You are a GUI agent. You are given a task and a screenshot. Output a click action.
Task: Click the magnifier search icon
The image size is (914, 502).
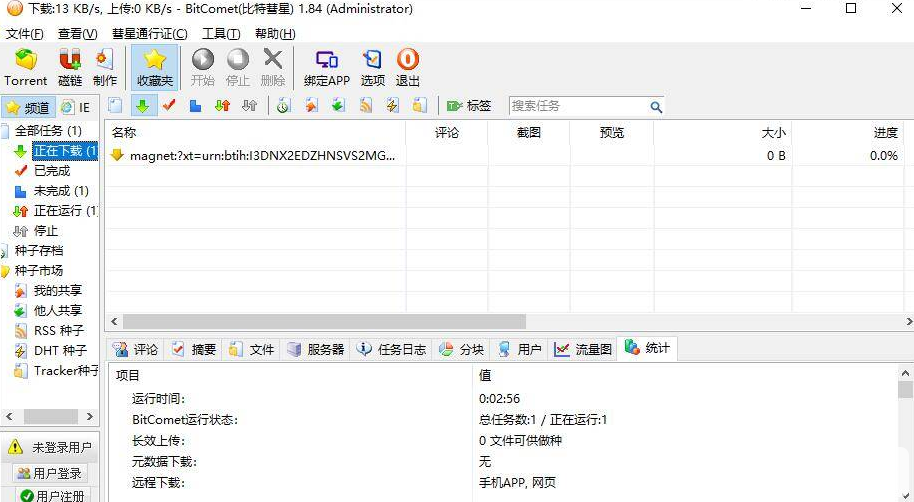tap(656, 107)
